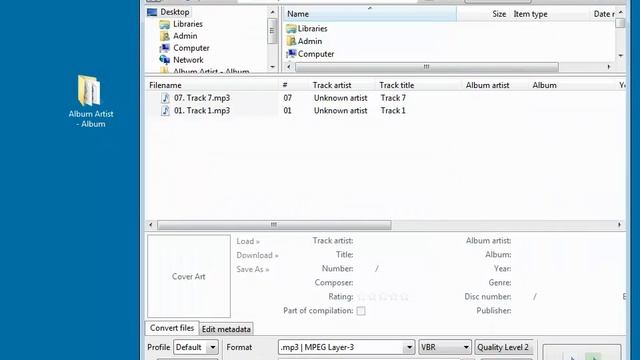640x360 pixels.
Task: Click Unknown artist cell for Track 7
Action: click(x=340, y=98)
